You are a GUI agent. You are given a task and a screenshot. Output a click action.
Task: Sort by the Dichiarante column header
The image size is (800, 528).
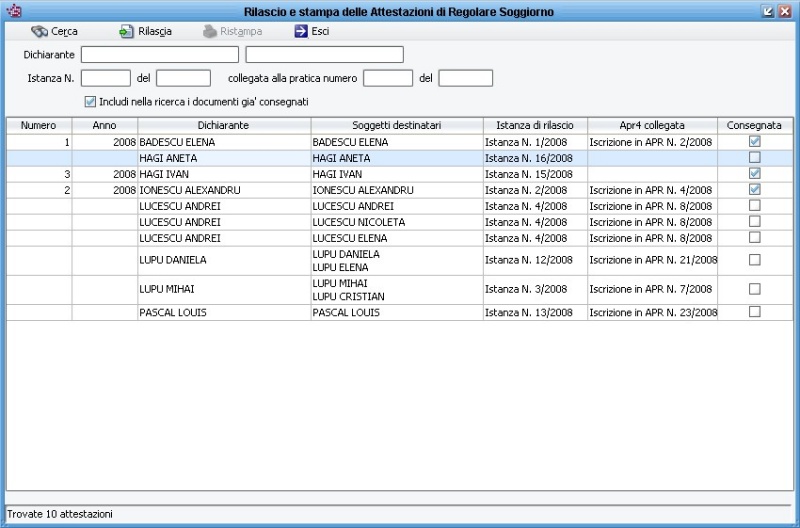click(223, 125)
